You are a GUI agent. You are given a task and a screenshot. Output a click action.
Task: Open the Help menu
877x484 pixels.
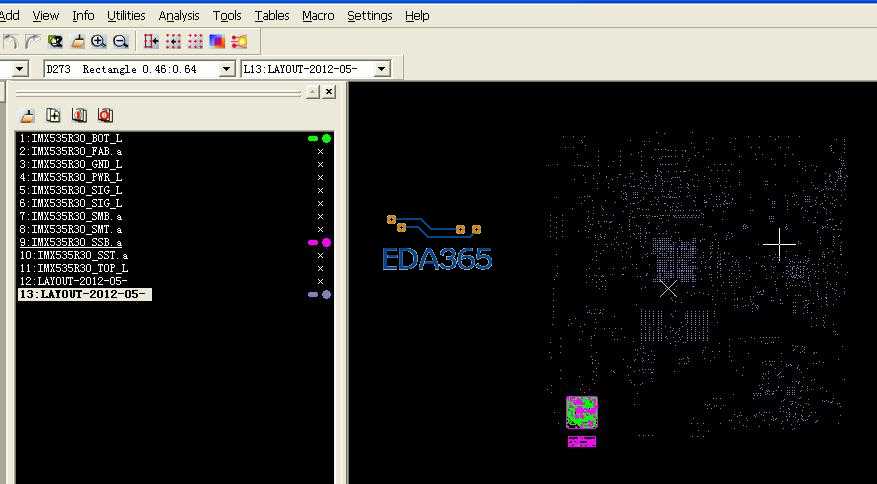(x=417, y=16)
